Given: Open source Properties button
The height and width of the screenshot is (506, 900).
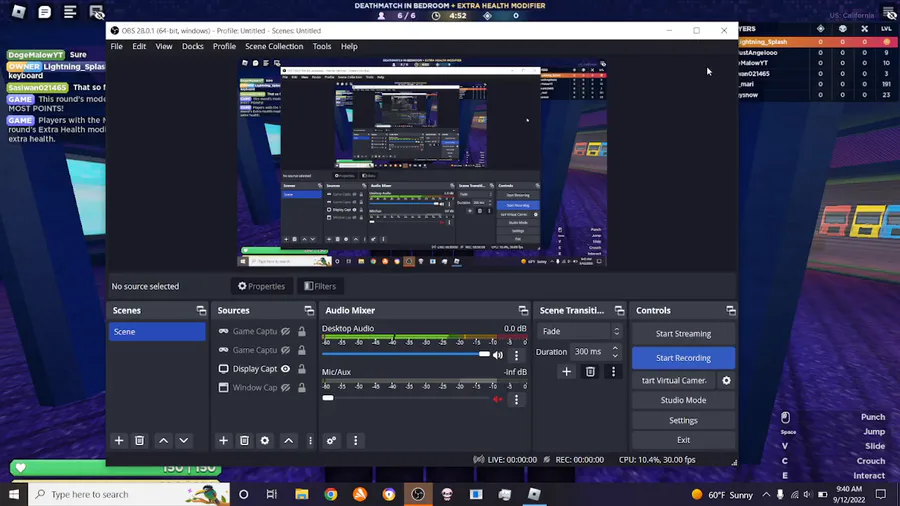Looking at the screenshot, I should [x=262, y=286].
